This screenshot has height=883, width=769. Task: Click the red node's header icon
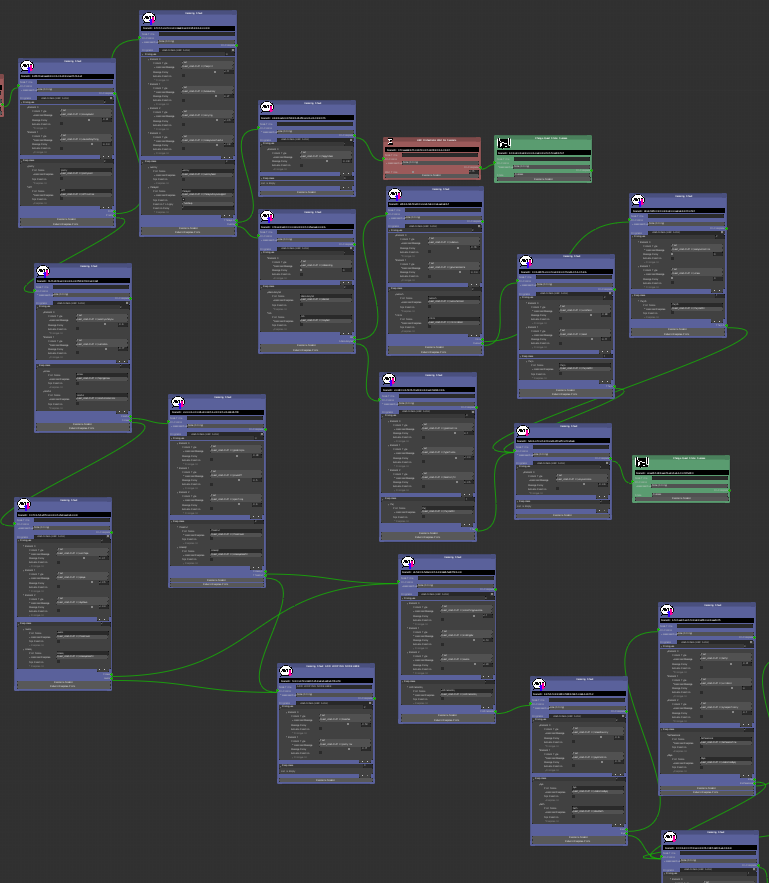coord(392,143)
